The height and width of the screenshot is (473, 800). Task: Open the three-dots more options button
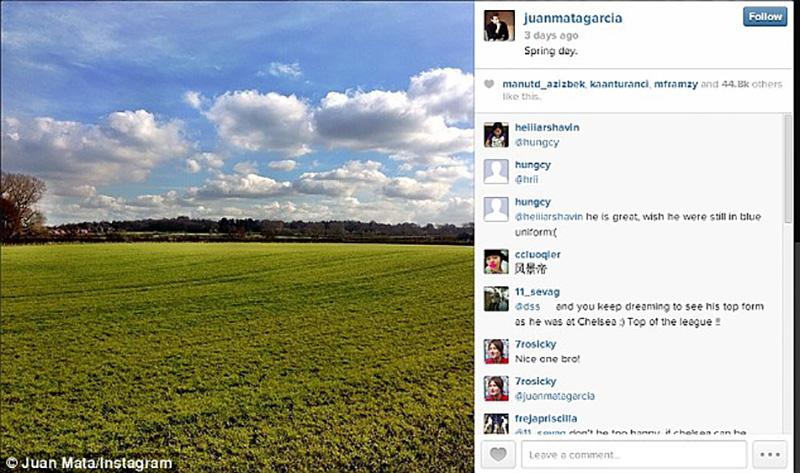click(x=769, y=454)
